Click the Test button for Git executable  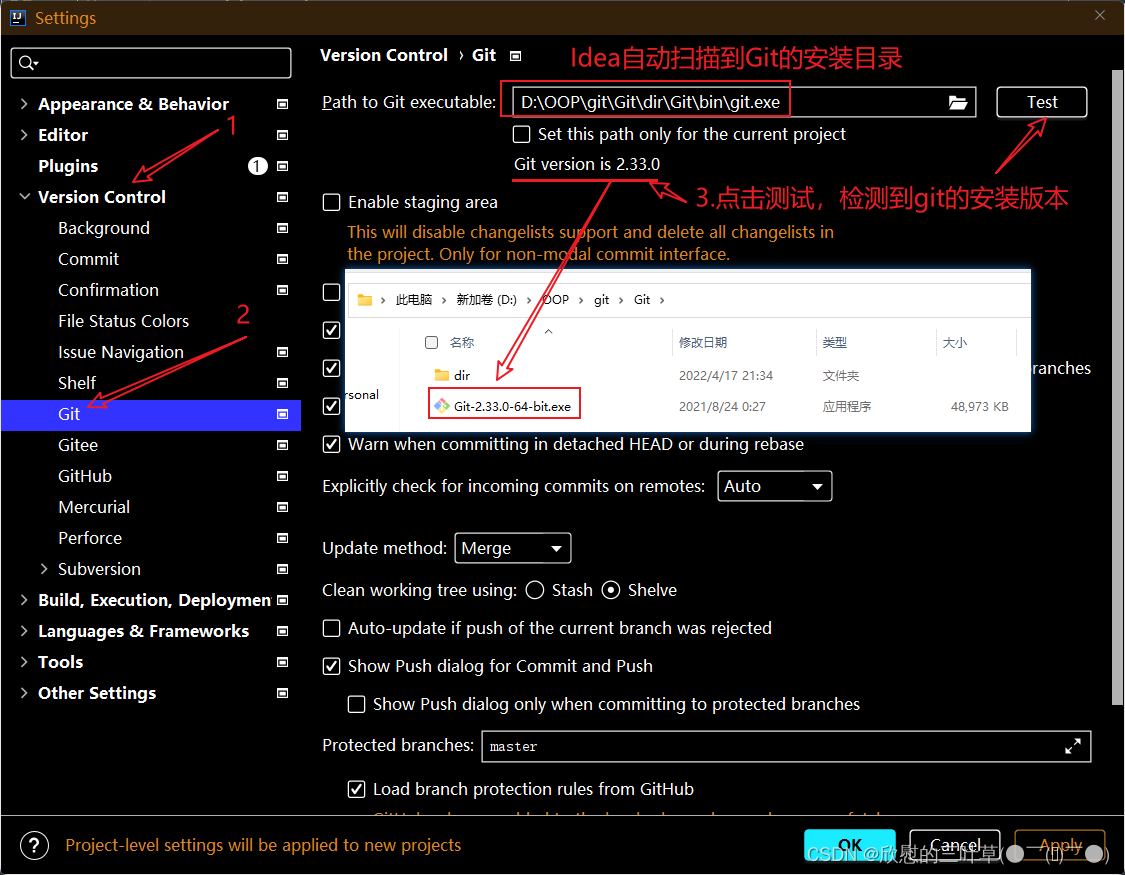[x=1041, y=102]
